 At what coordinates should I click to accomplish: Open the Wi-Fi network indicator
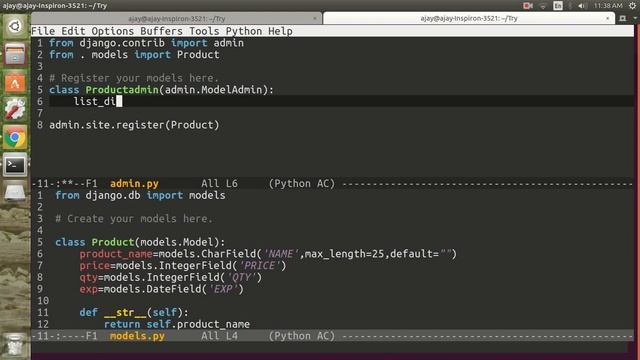[543, 6]
